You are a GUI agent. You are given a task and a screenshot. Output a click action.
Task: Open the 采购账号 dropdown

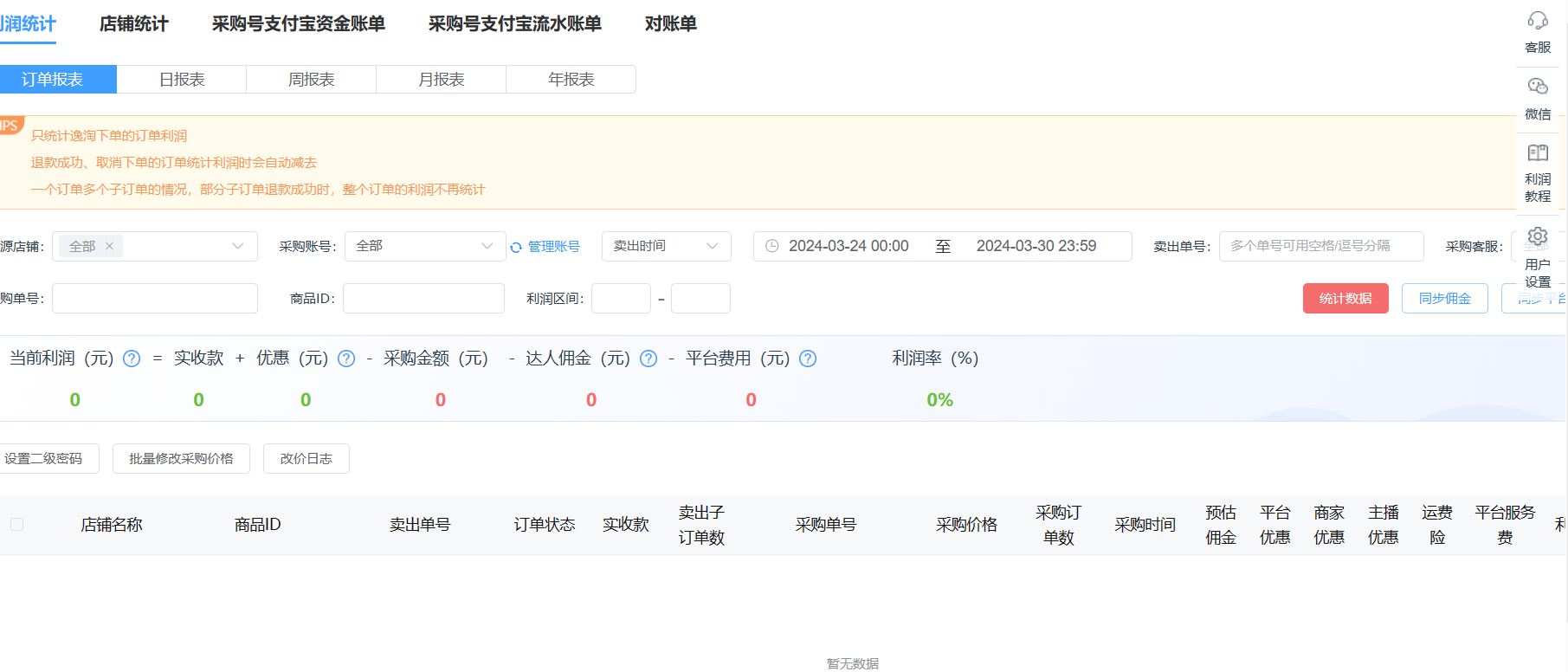click(425, 246)
